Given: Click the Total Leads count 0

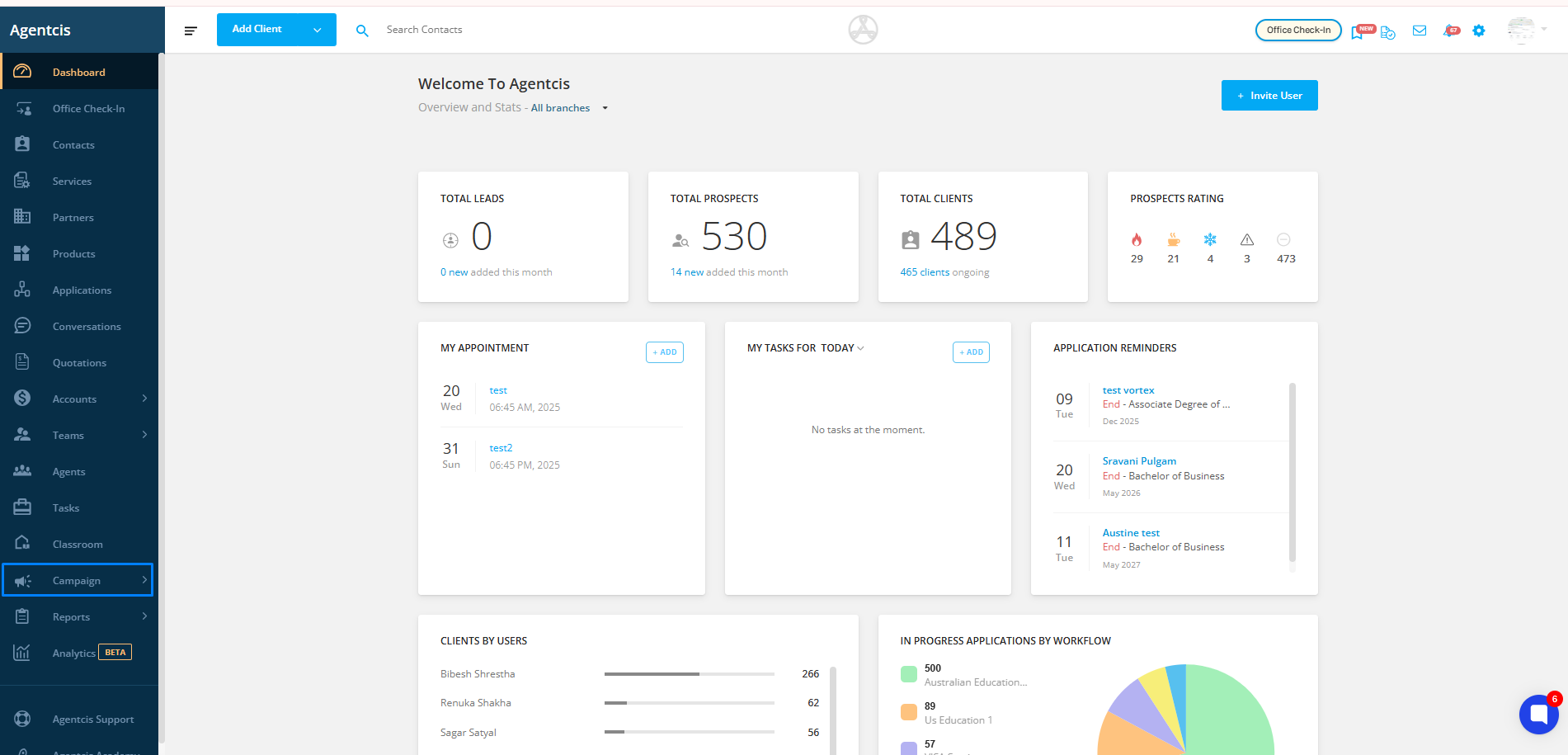Looking at the screenshot, I should tap(482, 237).
